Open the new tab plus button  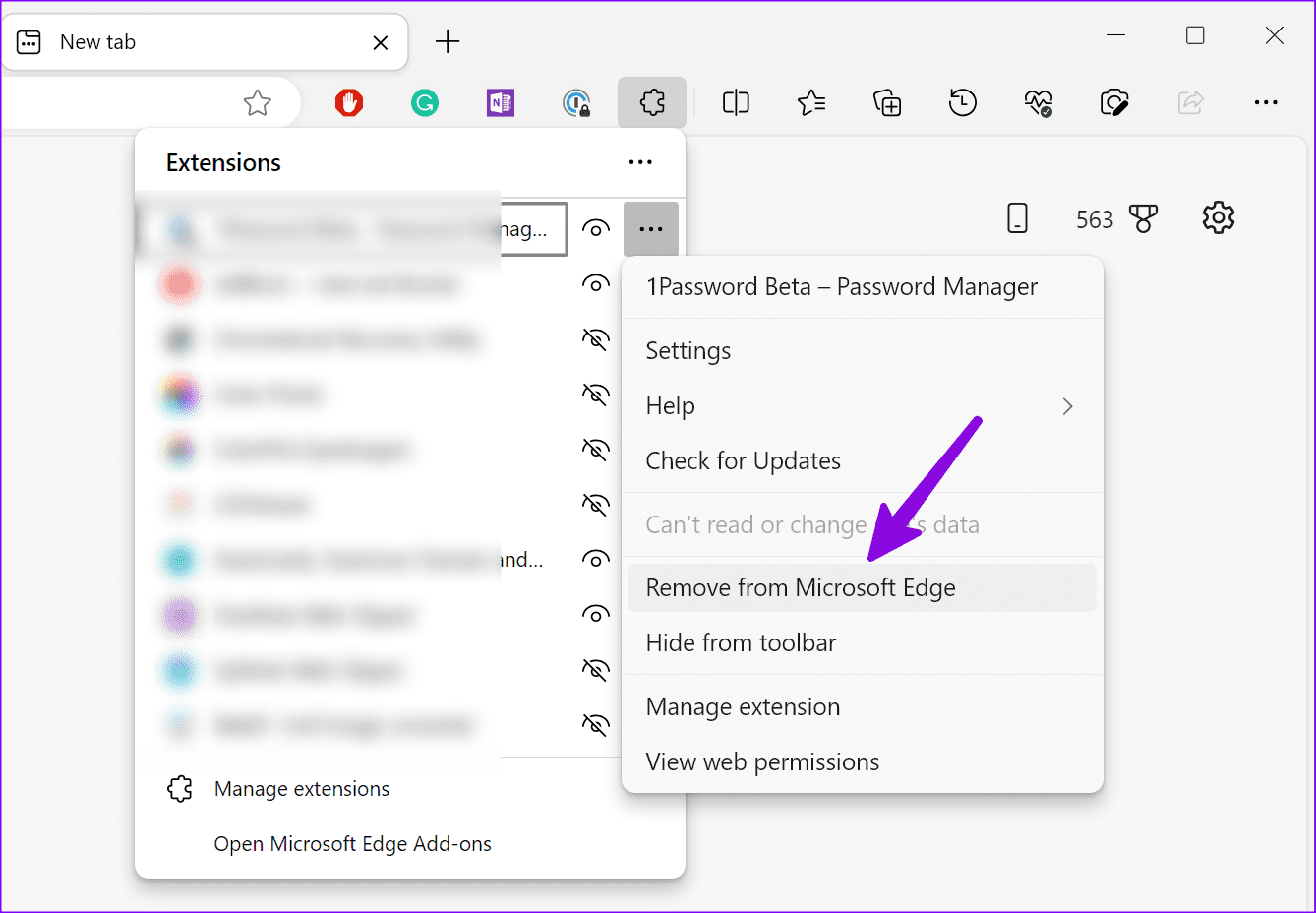tap(448, 41)
